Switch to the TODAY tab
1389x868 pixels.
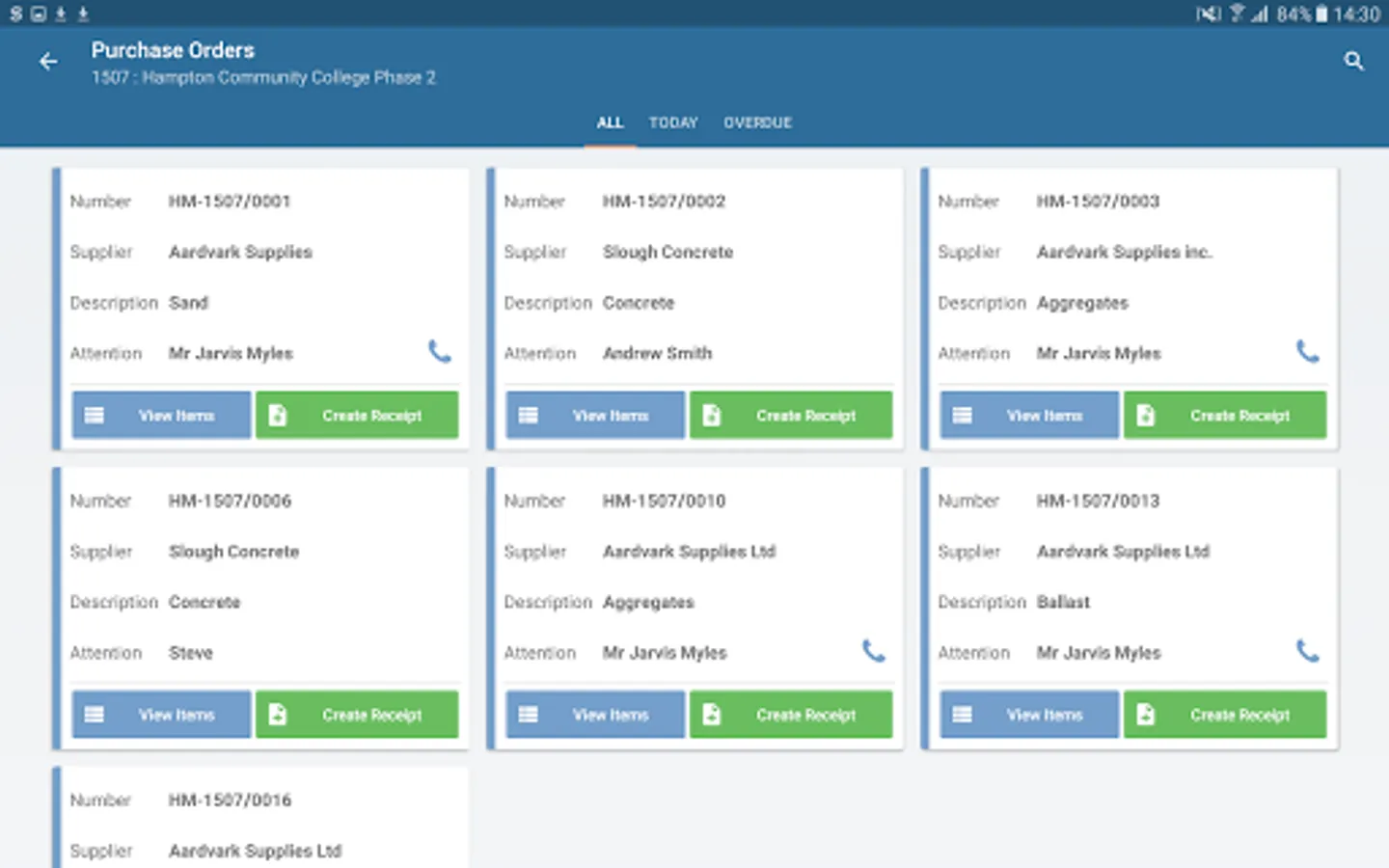click(x=673, y=122)
